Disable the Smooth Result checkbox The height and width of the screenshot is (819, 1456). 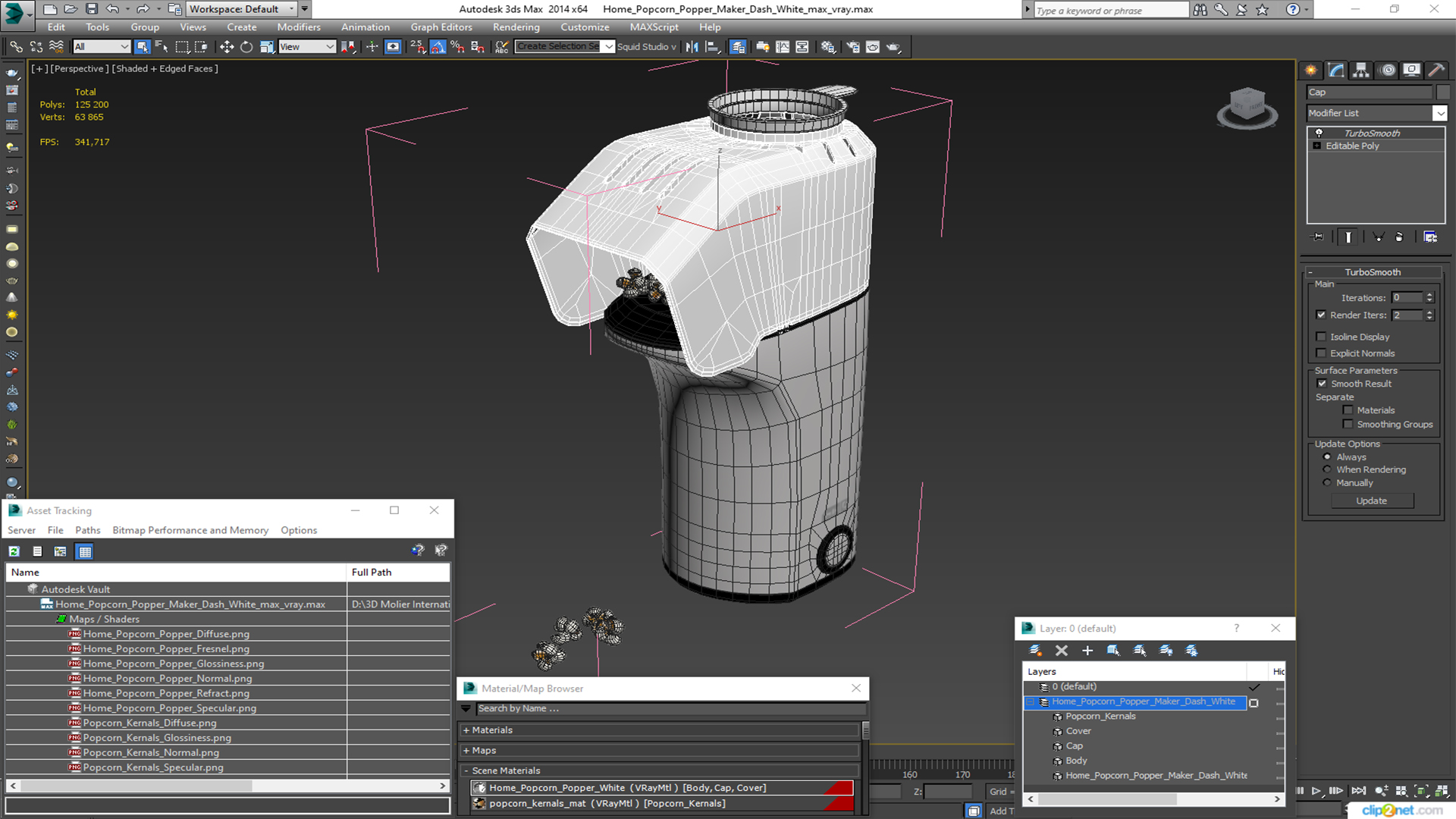pyautogui.click(x=1322, y=384)
